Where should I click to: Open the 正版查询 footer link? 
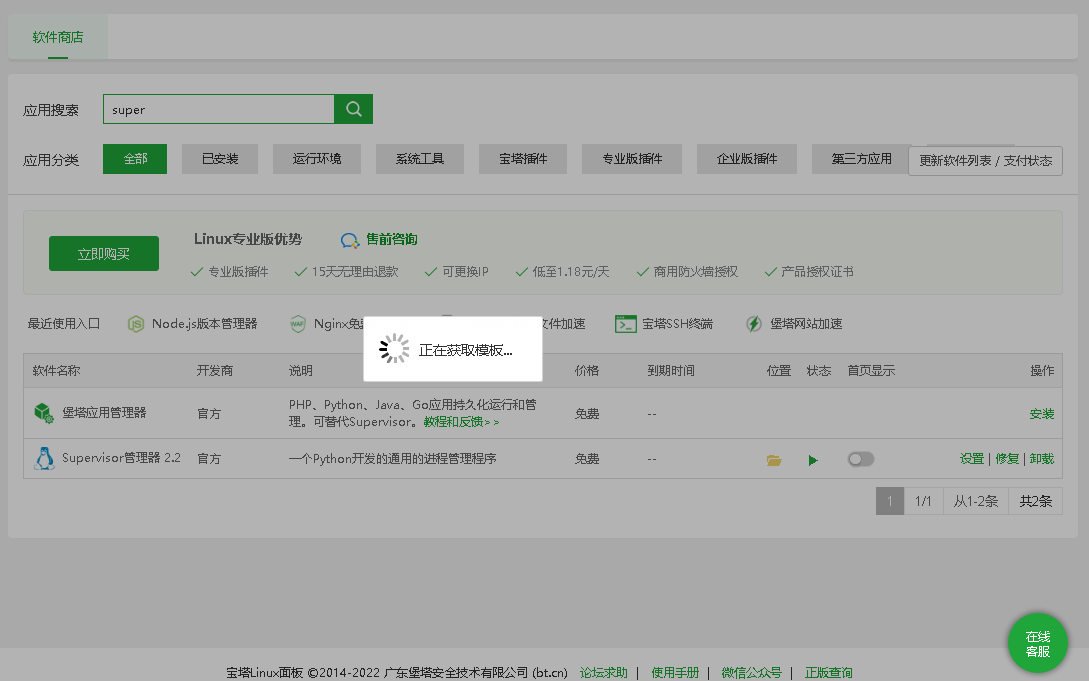pos(829,673)
